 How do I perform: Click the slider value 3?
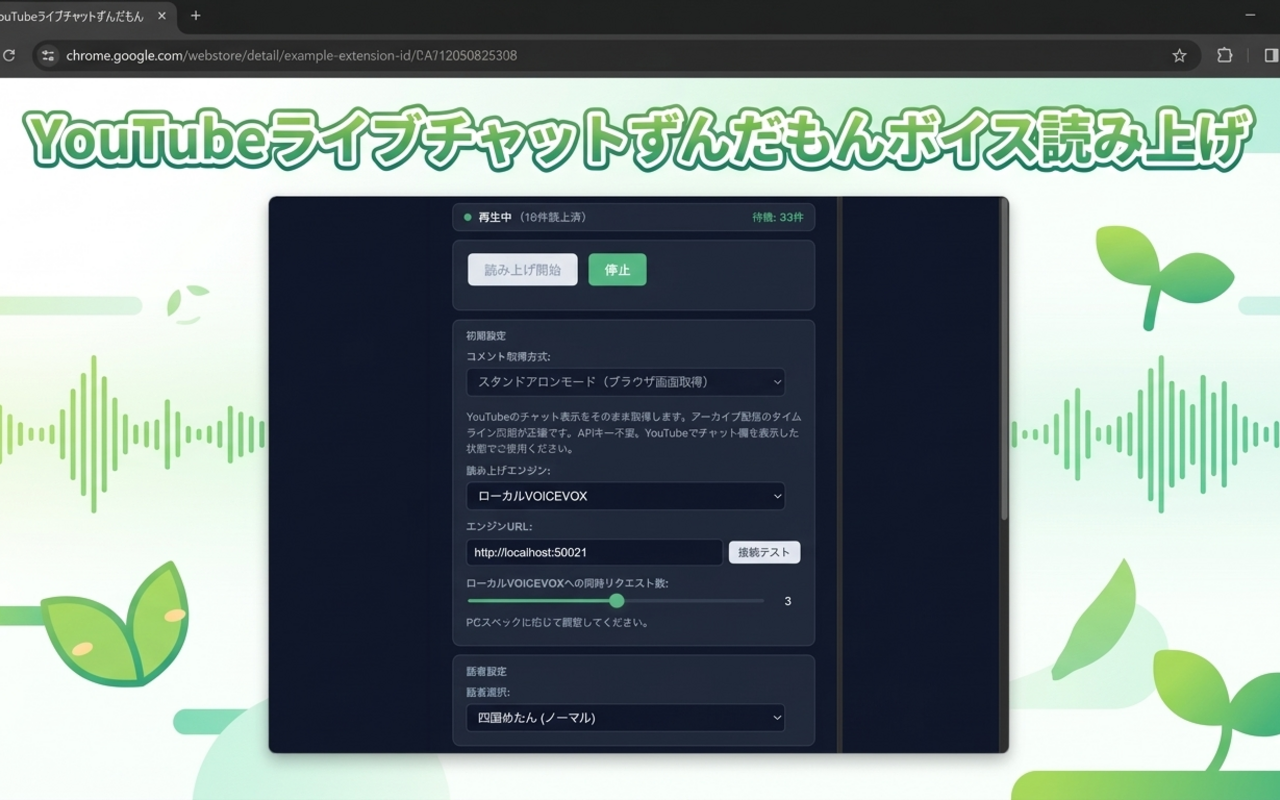coord(788,601)
